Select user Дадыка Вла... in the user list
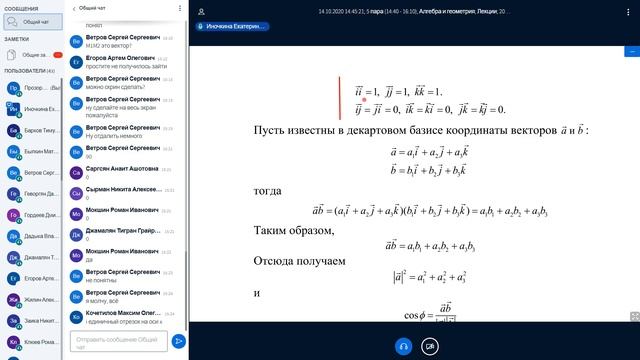The height and width of the screenshot is (360, 640). (33, 236)
